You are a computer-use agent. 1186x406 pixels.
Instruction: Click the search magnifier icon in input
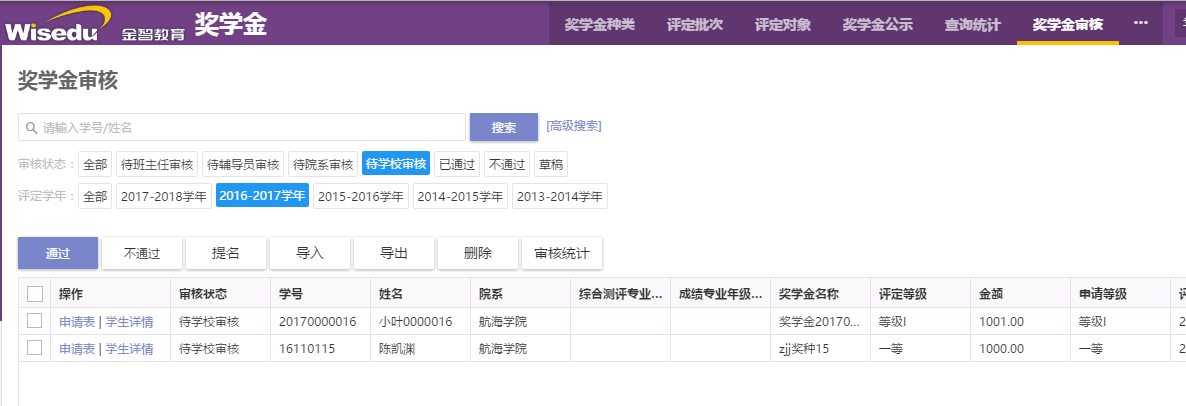pos(31,128)
